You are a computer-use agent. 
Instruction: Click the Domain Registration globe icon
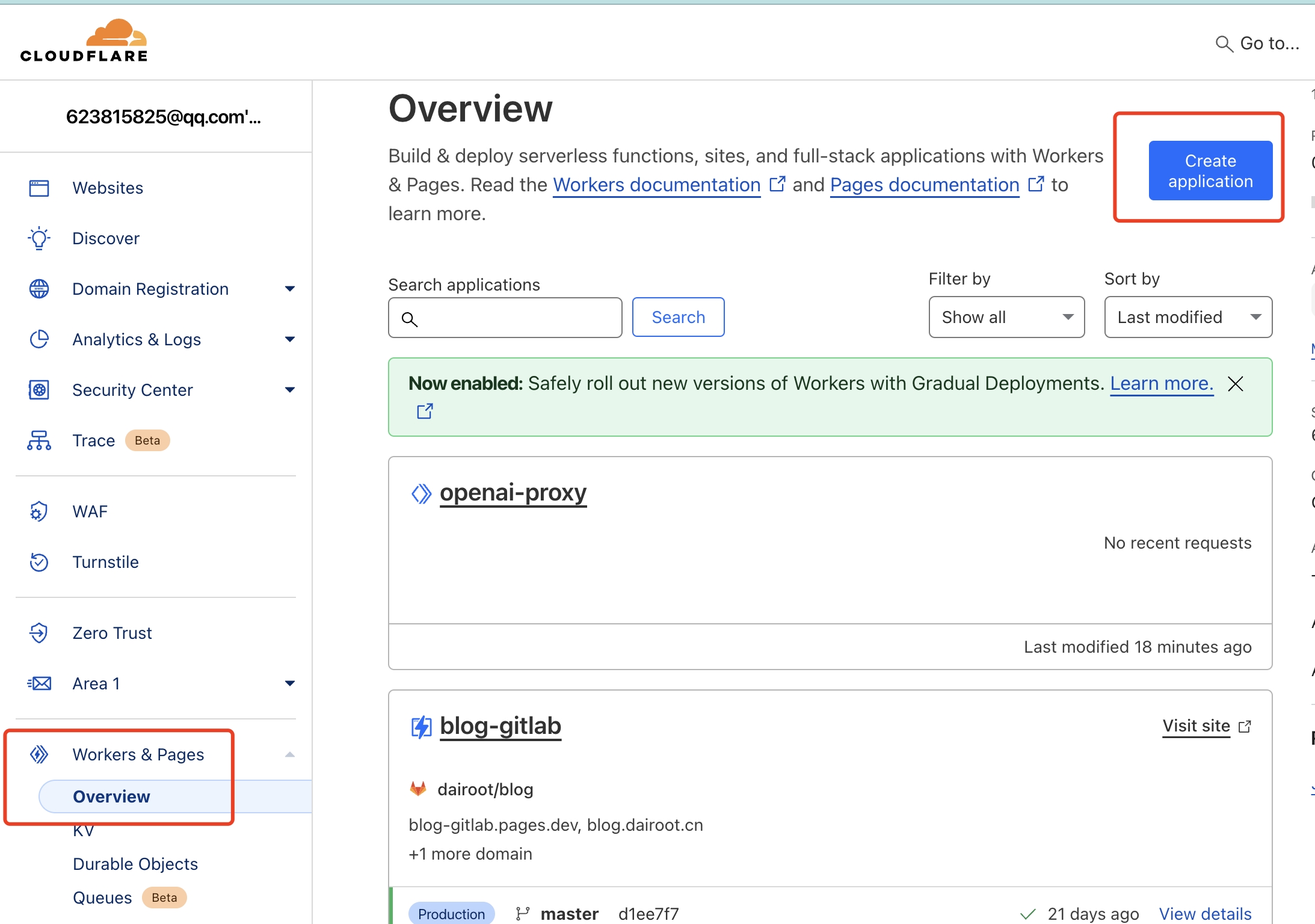coord(39,289)
